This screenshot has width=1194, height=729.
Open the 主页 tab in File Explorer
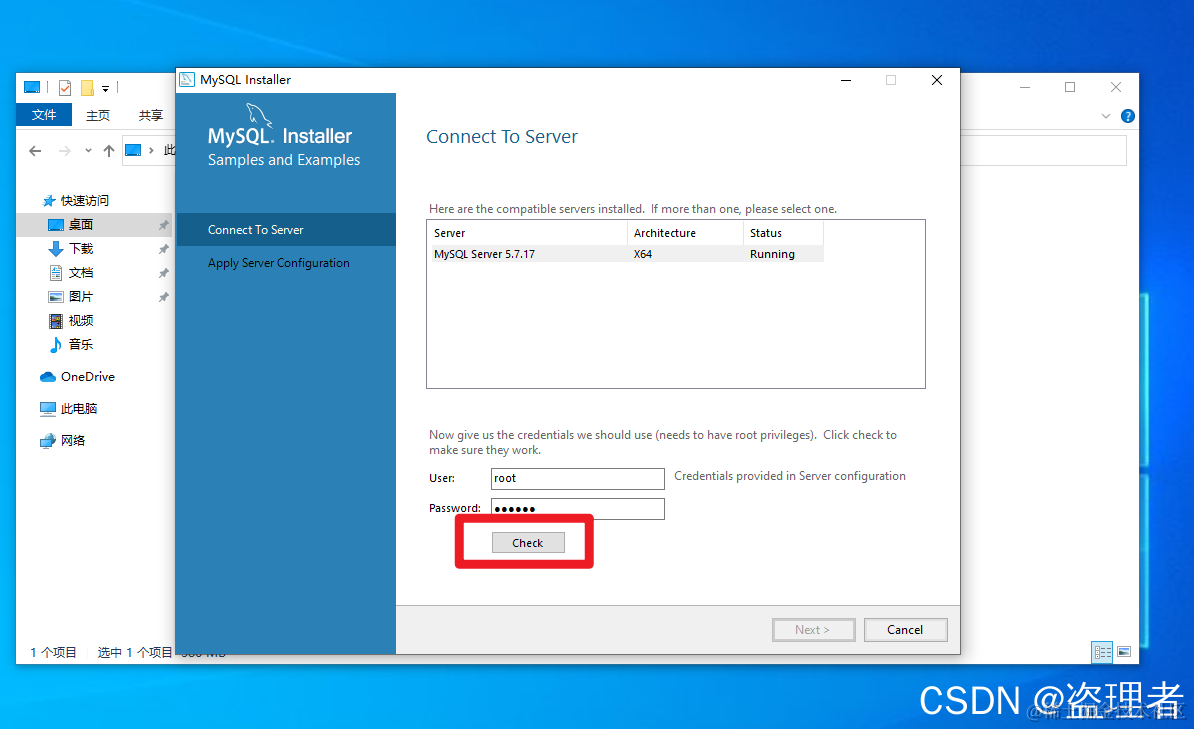[97, 115]
